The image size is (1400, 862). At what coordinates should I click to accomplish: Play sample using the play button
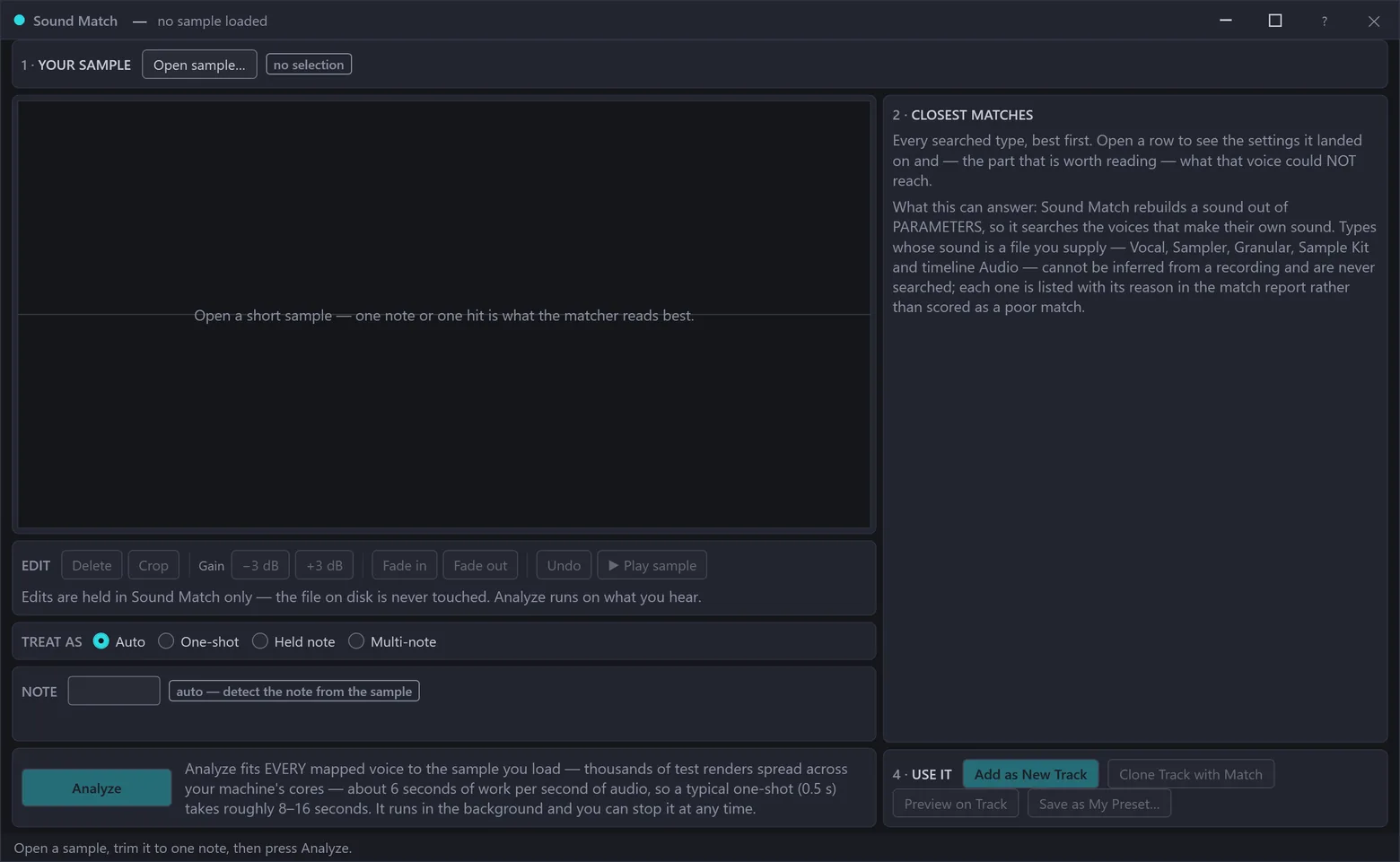click(x=652, y=565)
